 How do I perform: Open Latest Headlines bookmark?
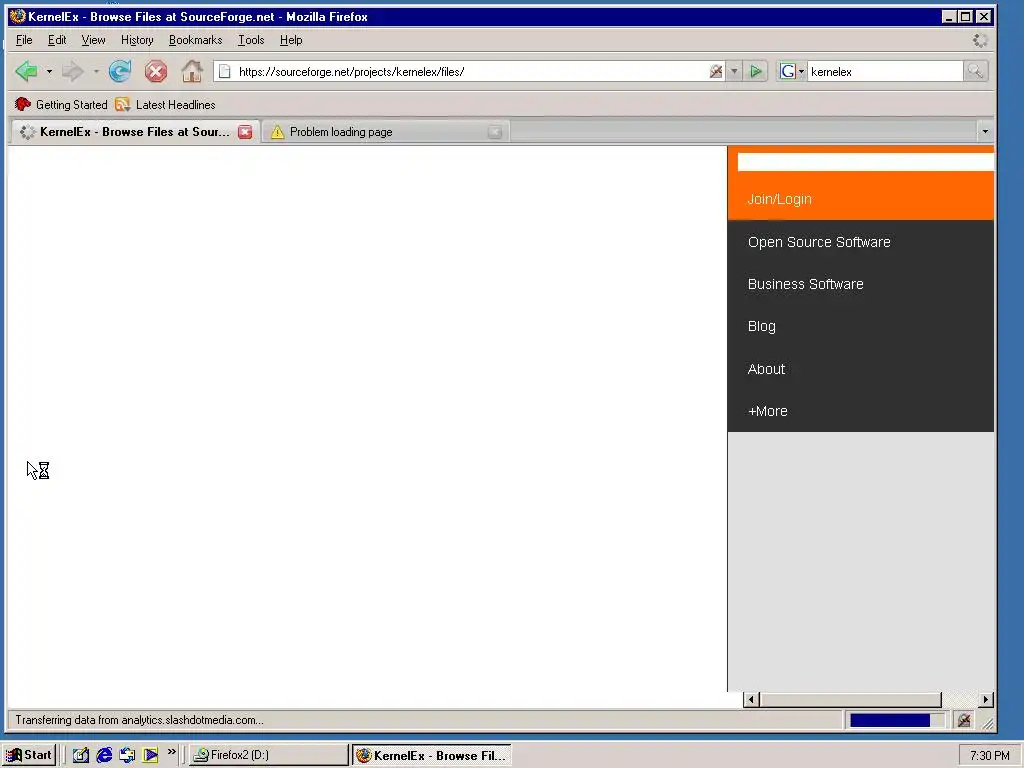[165, 104]
